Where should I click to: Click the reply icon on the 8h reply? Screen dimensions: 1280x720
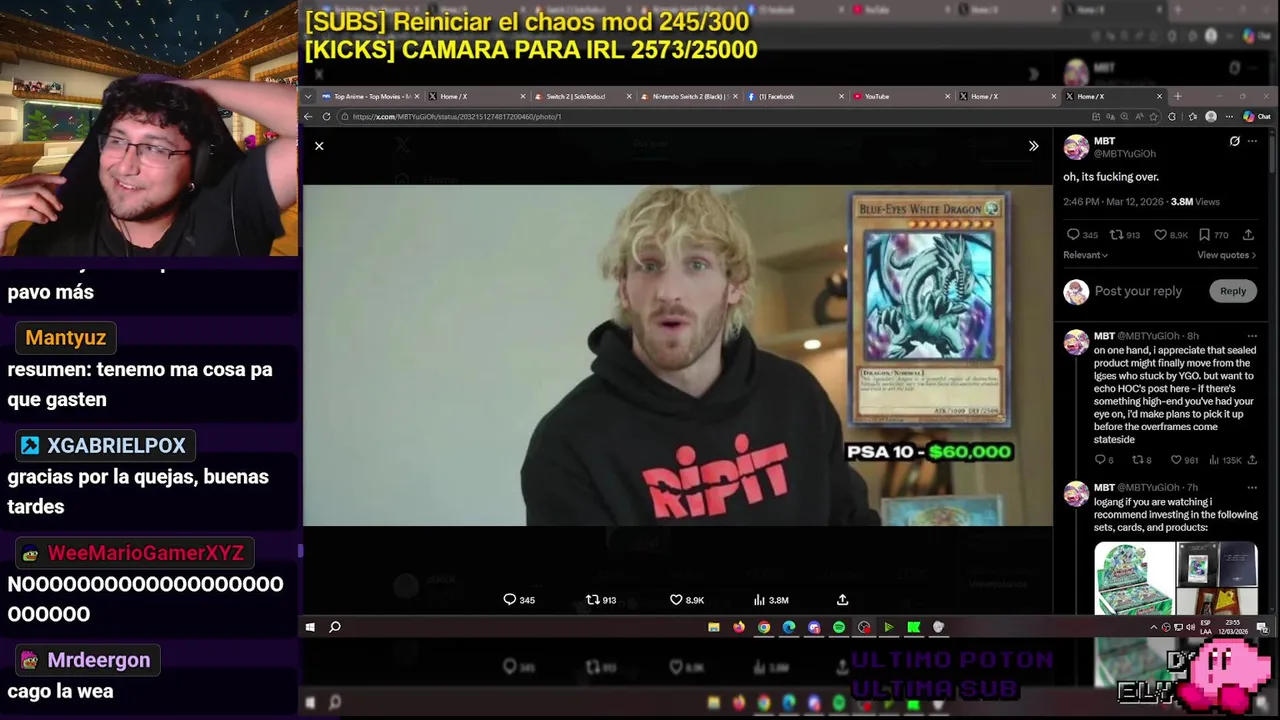1099,460
